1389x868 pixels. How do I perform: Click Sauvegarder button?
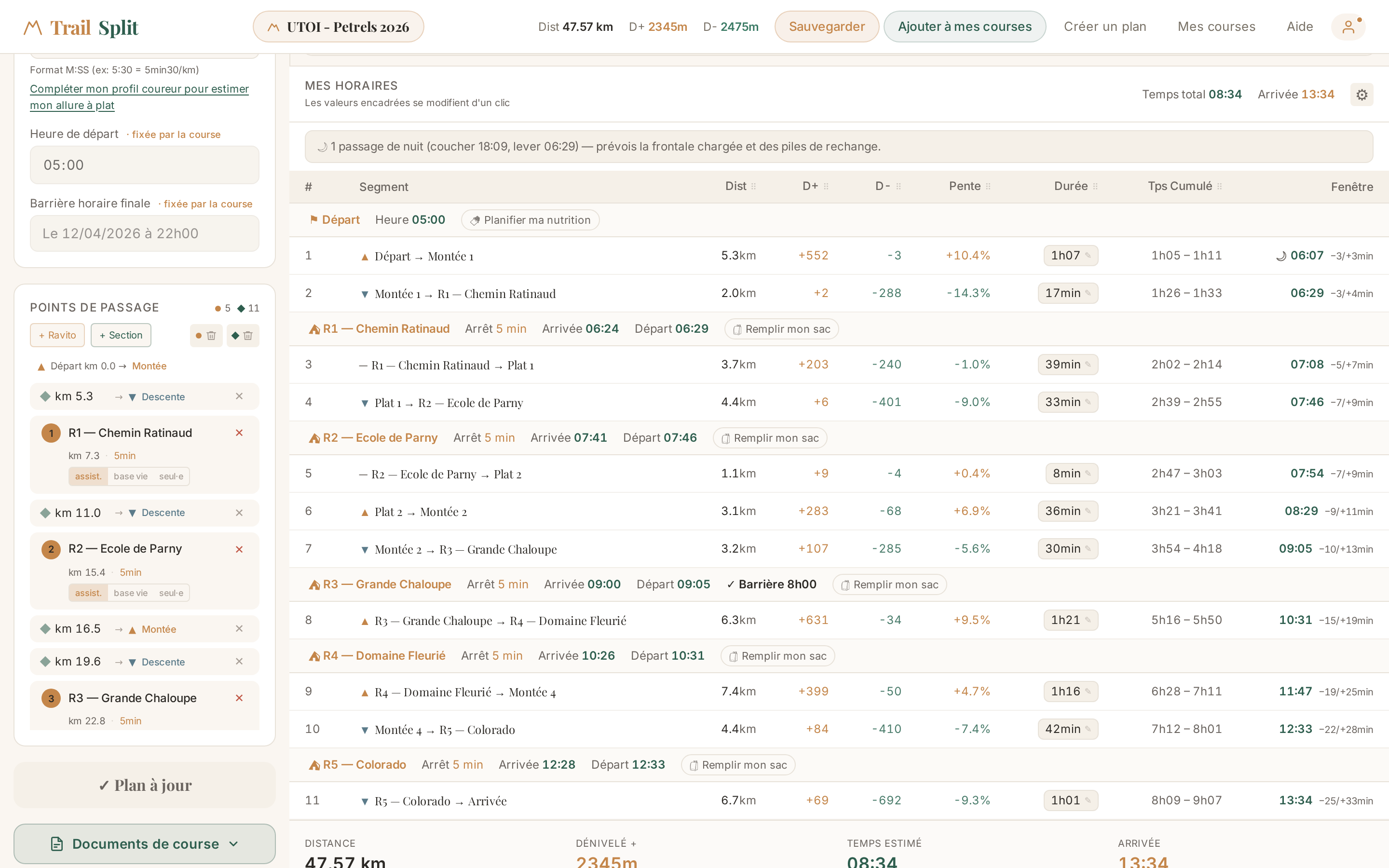[827, 27]
